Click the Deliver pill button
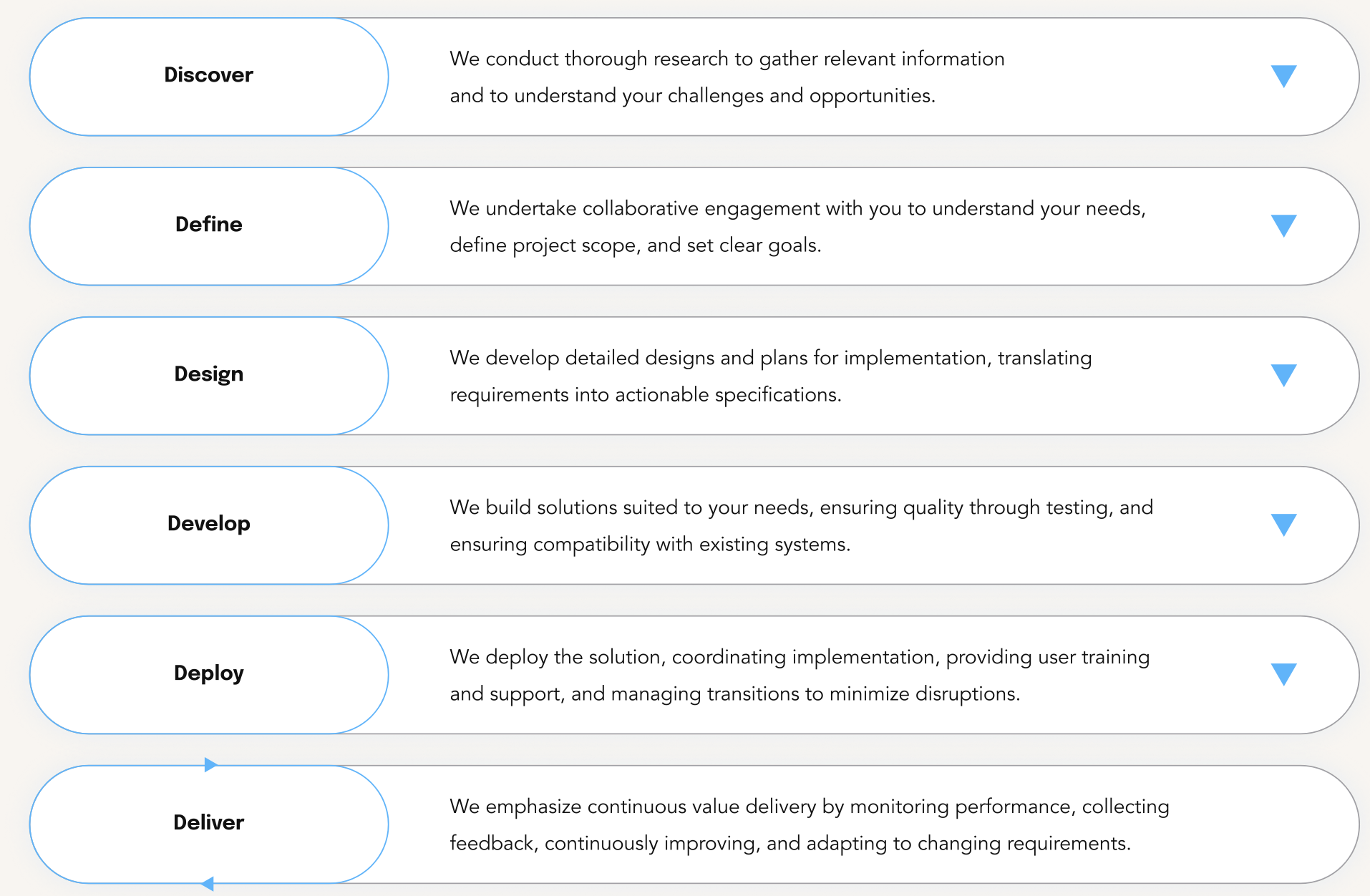 (x=208, y=823)
